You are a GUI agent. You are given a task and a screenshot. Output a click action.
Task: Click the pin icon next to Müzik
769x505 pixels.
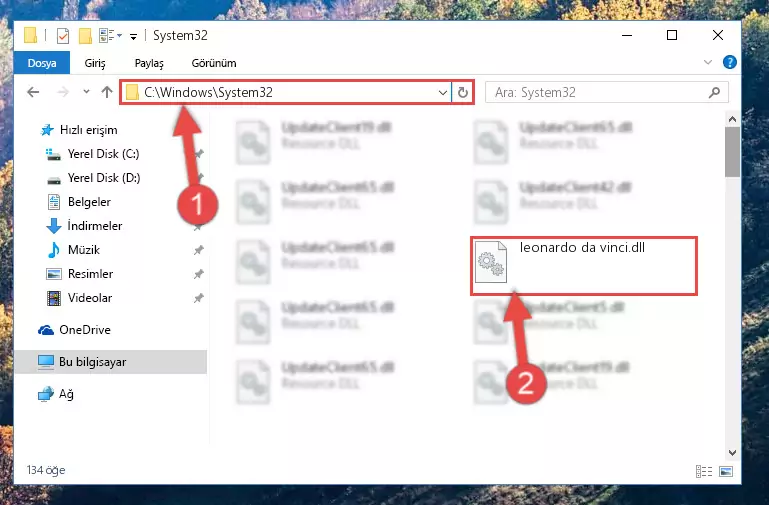click(x=199, y=250)
